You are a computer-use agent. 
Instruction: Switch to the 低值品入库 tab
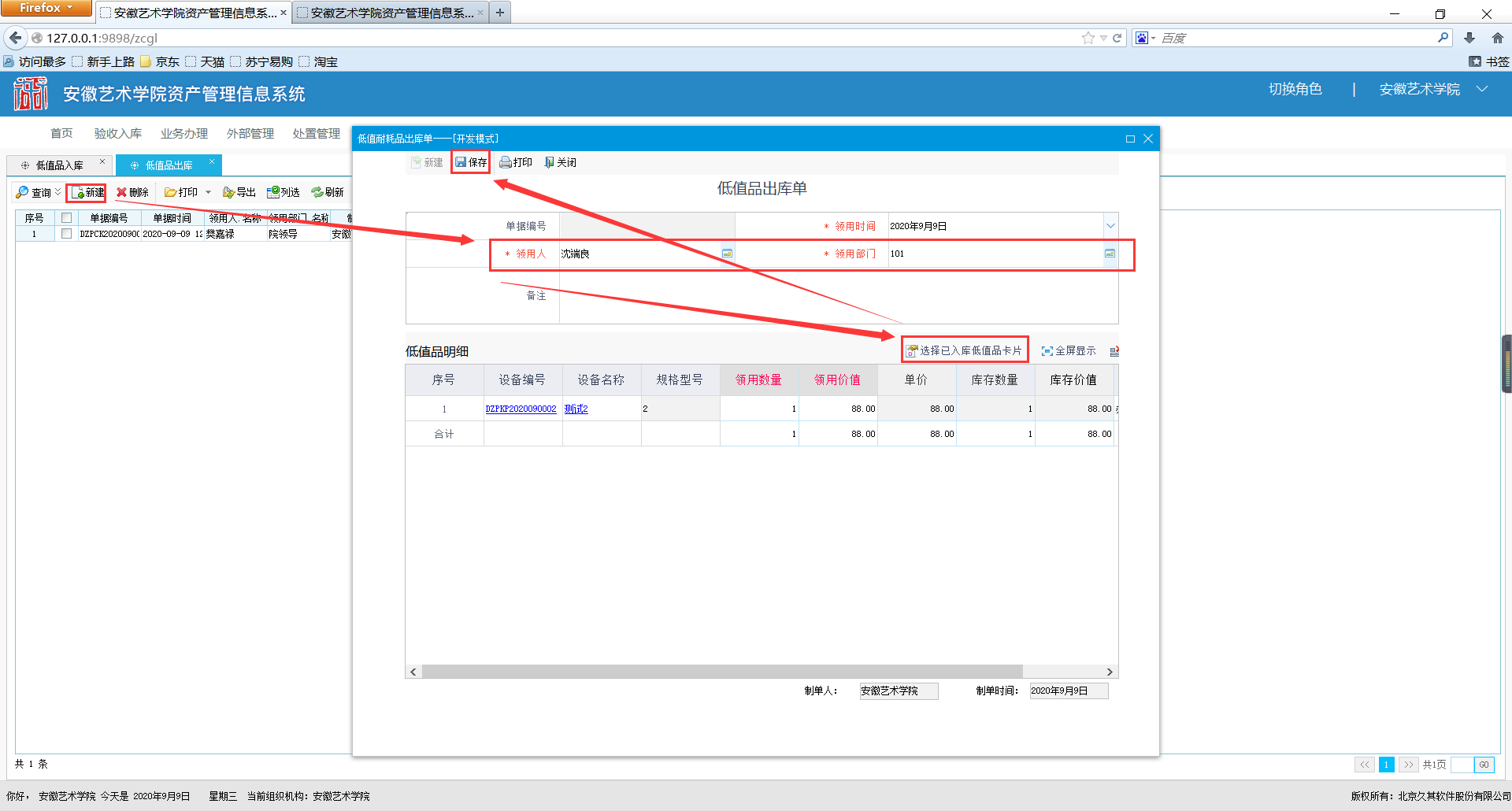click(59, 165)
